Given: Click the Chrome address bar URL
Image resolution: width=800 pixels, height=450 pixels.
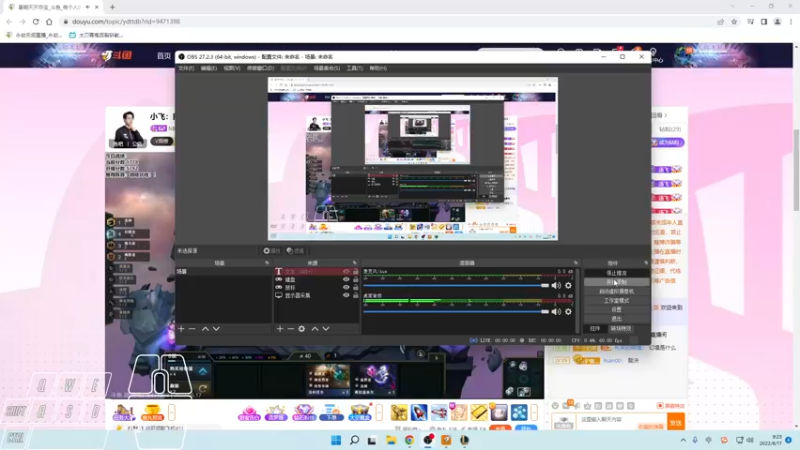Looking at the screenshot, I should click(x=126, y=22).
